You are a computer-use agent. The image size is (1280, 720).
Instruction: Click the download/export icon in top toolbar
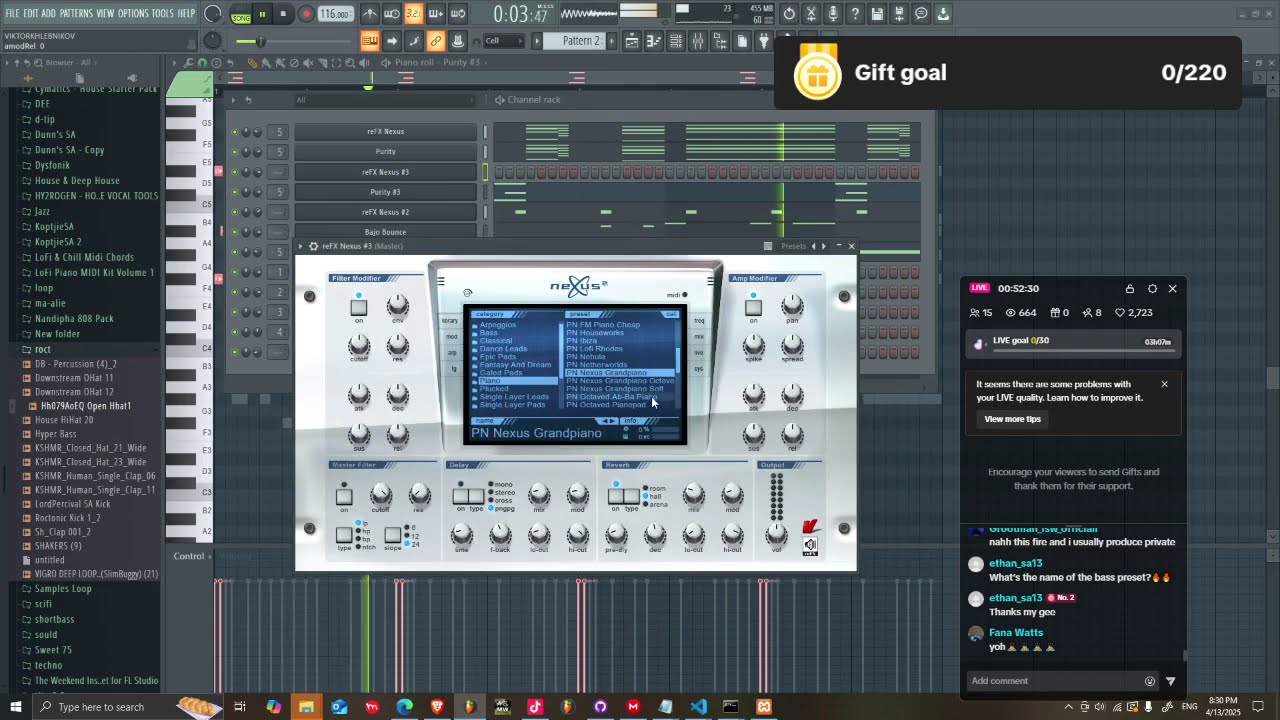click(x=943, y=14)
